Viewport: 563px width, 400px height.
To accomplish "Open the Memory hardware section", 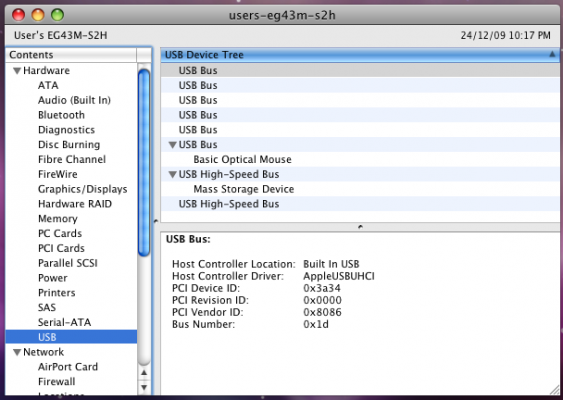I will click(58, 219).
